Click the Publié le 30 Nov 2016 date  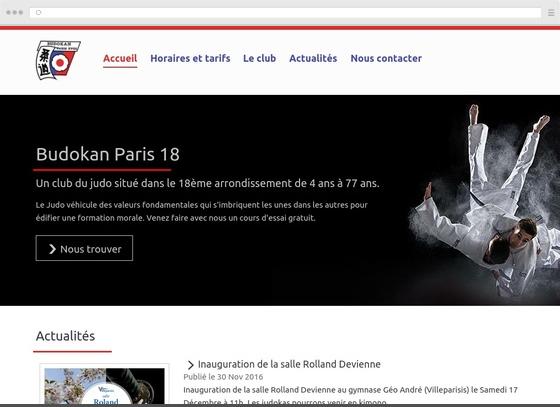(223, 377)
